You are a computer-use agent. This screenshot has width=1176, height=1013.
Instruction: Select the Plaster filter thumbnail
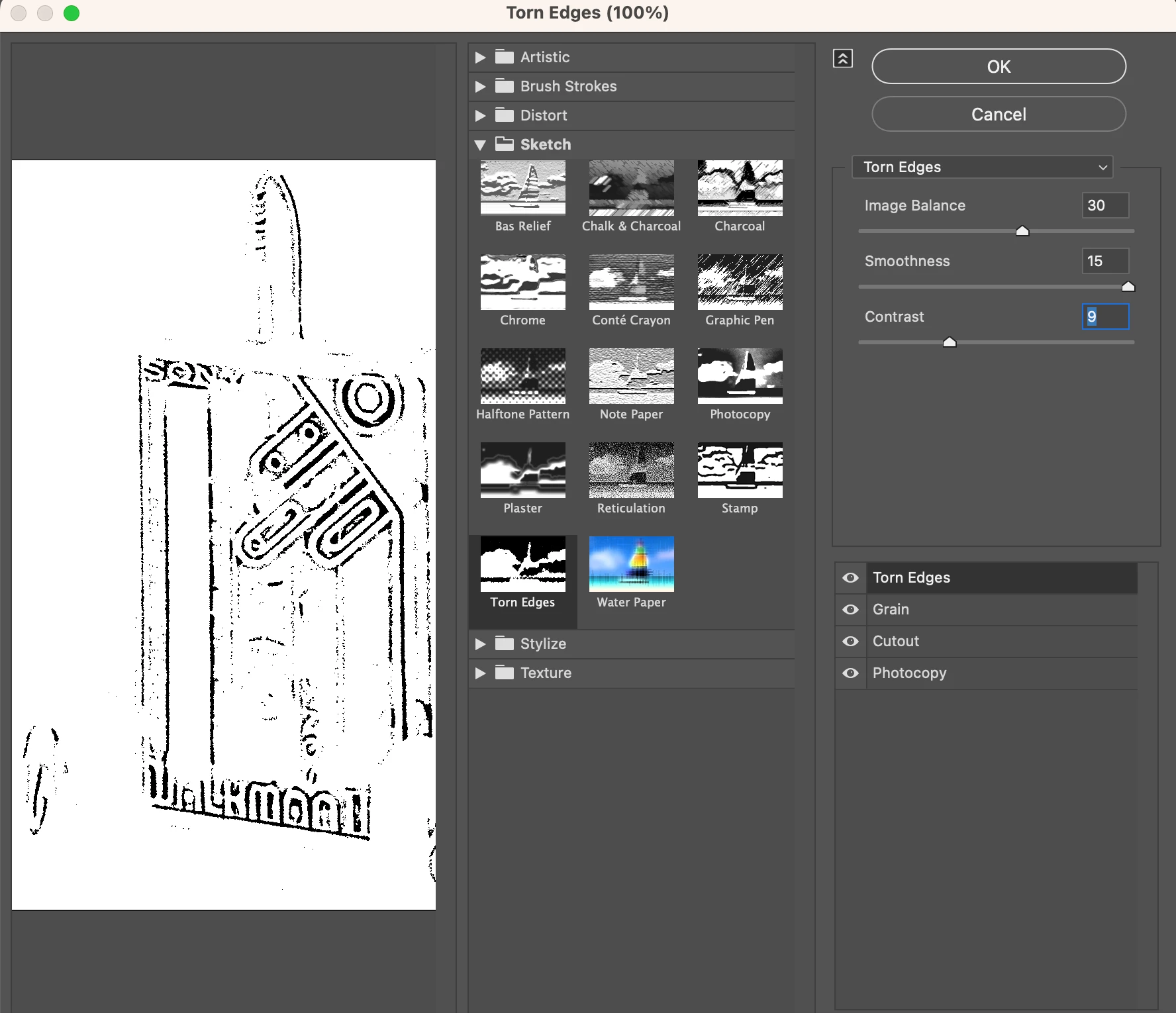point(523,470)
